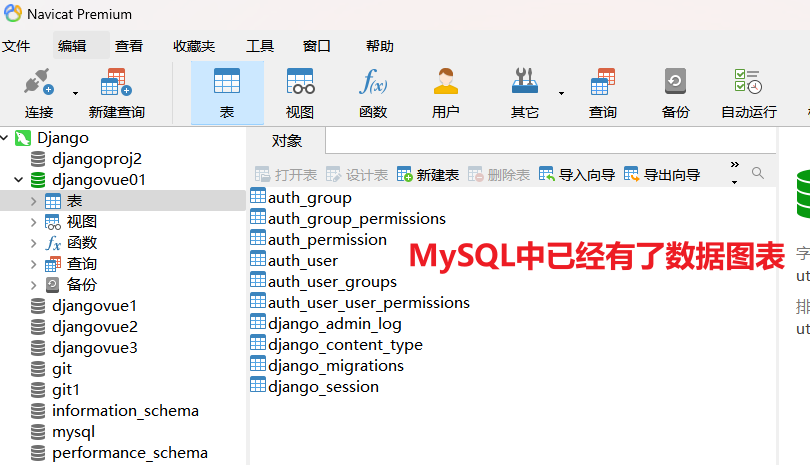Expand the Backups (备份) tree node
Image resolution: width=810 pixels, height=465 pixels.
34,285
